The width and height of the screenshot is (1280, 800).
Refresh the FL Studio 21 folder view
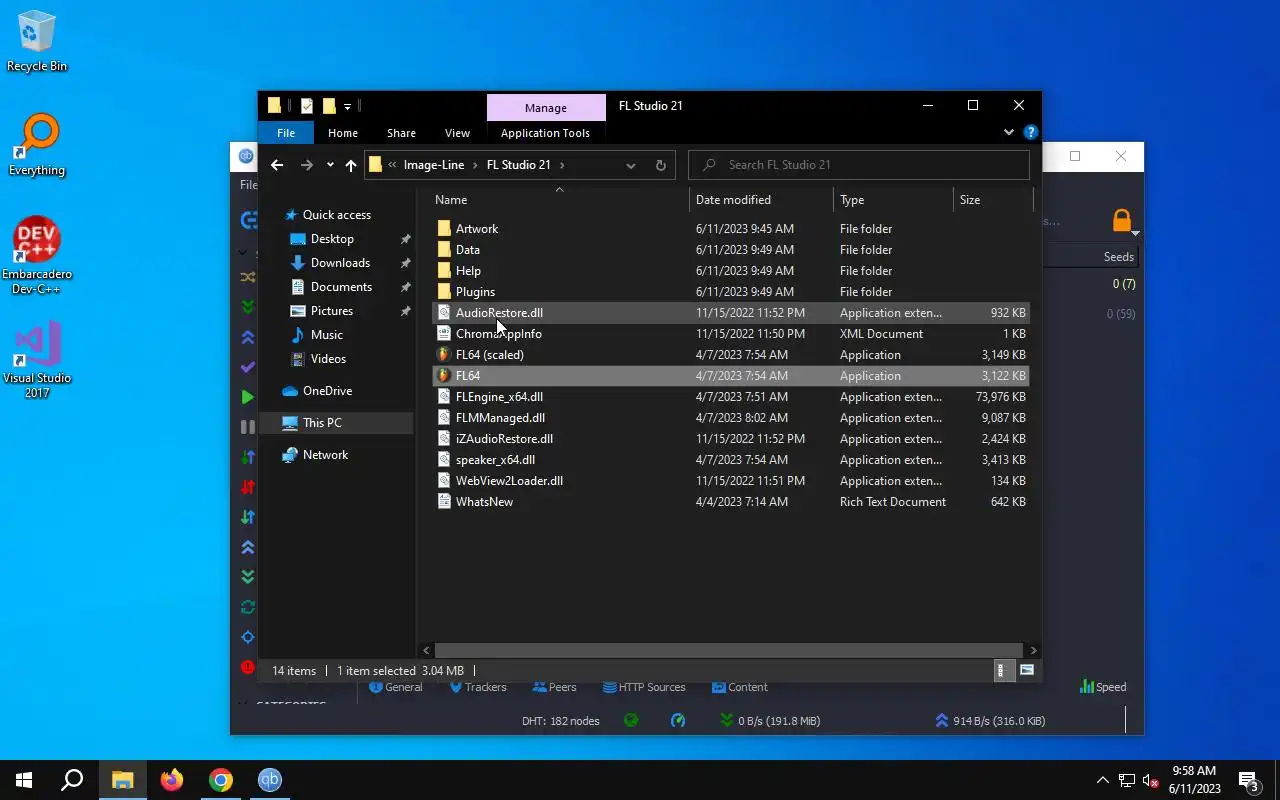660,165
